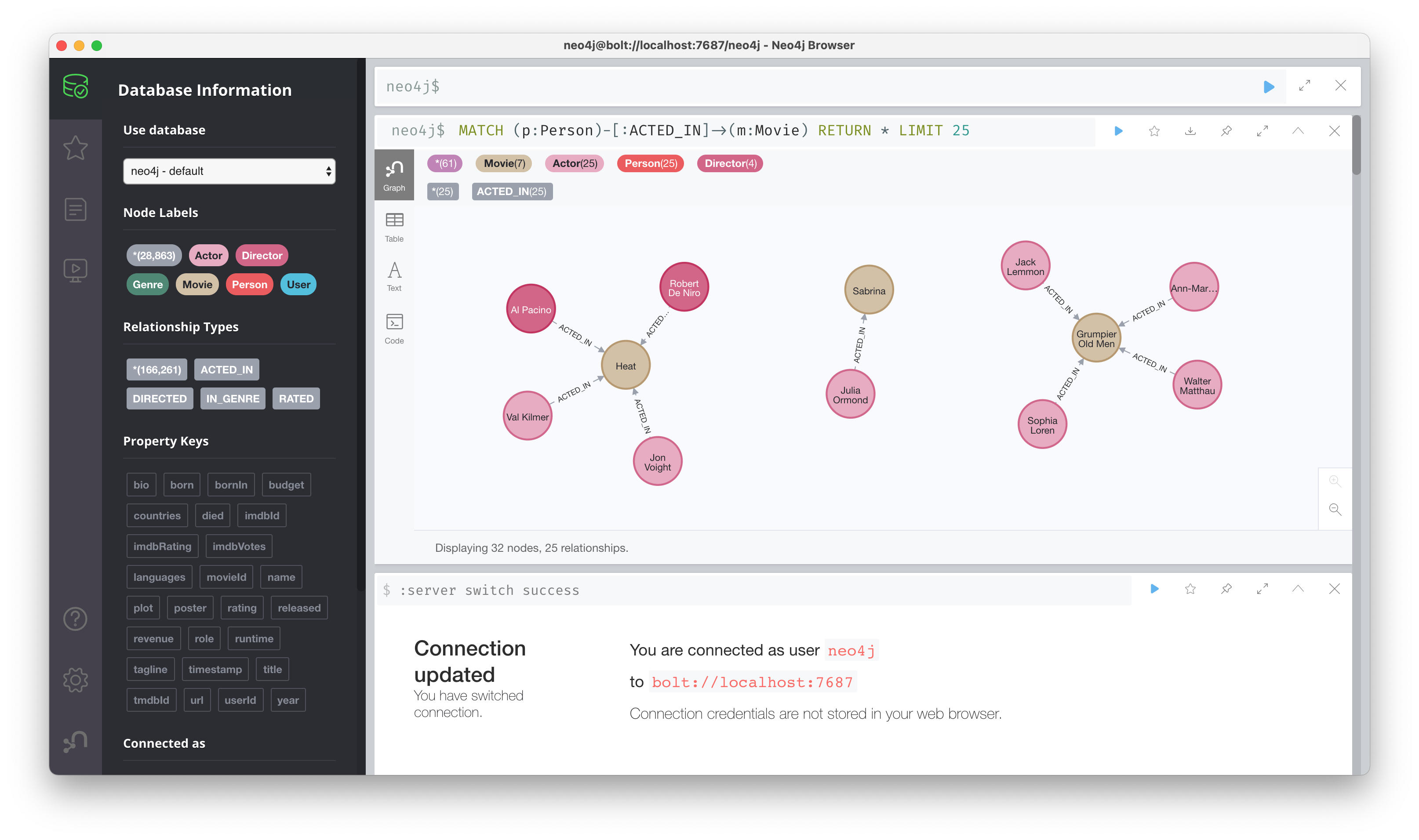
Task: Rerun the server switch success frame
Action: click(1154, 589)
